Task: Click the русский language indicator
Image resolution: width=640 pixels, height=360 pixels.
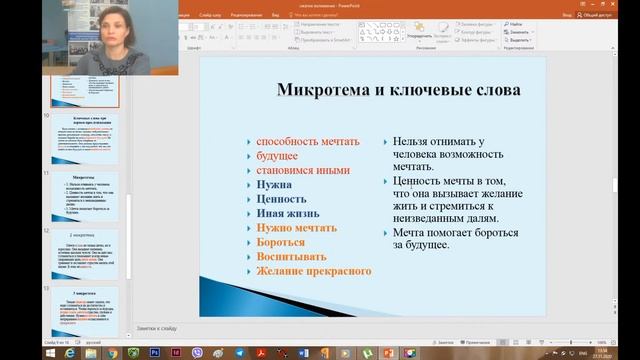Action: (93, 342)
